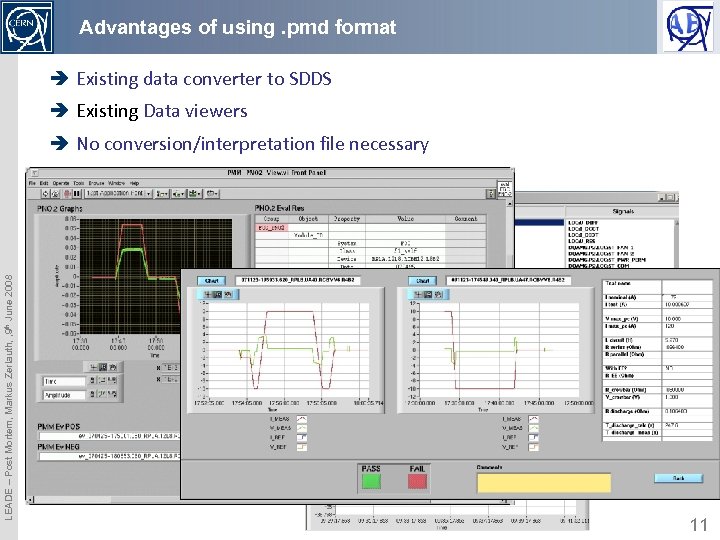Image resolution: width=720 pixels, height=540 pixels.
Task: Click V_REF legend swatch under left chart
Action: tap(302, 447)
